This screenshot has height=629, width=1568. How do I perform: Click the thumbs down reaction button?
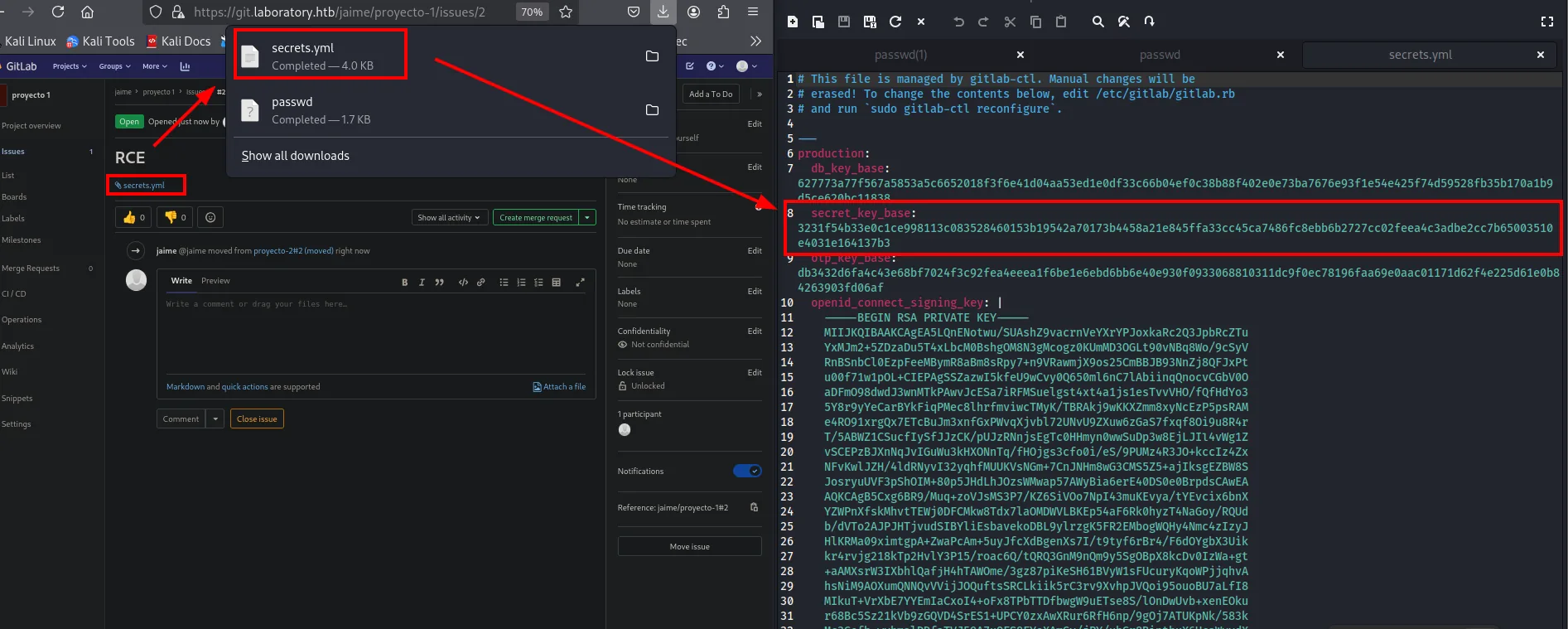[x=175, y=217]
